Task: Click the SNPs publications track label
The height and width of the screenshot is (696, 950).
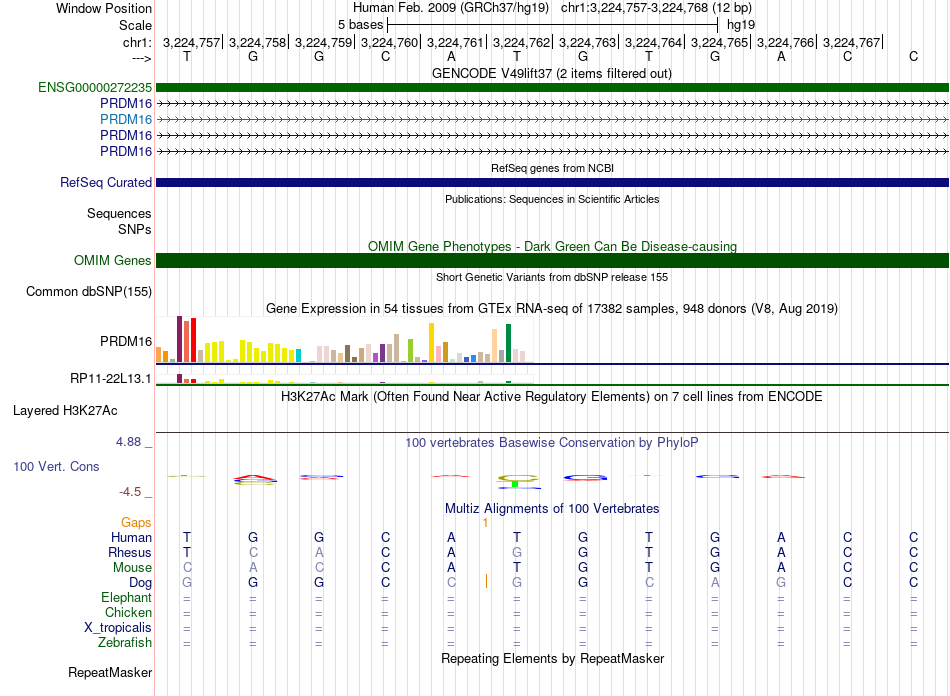Action: tap(135, 229)
